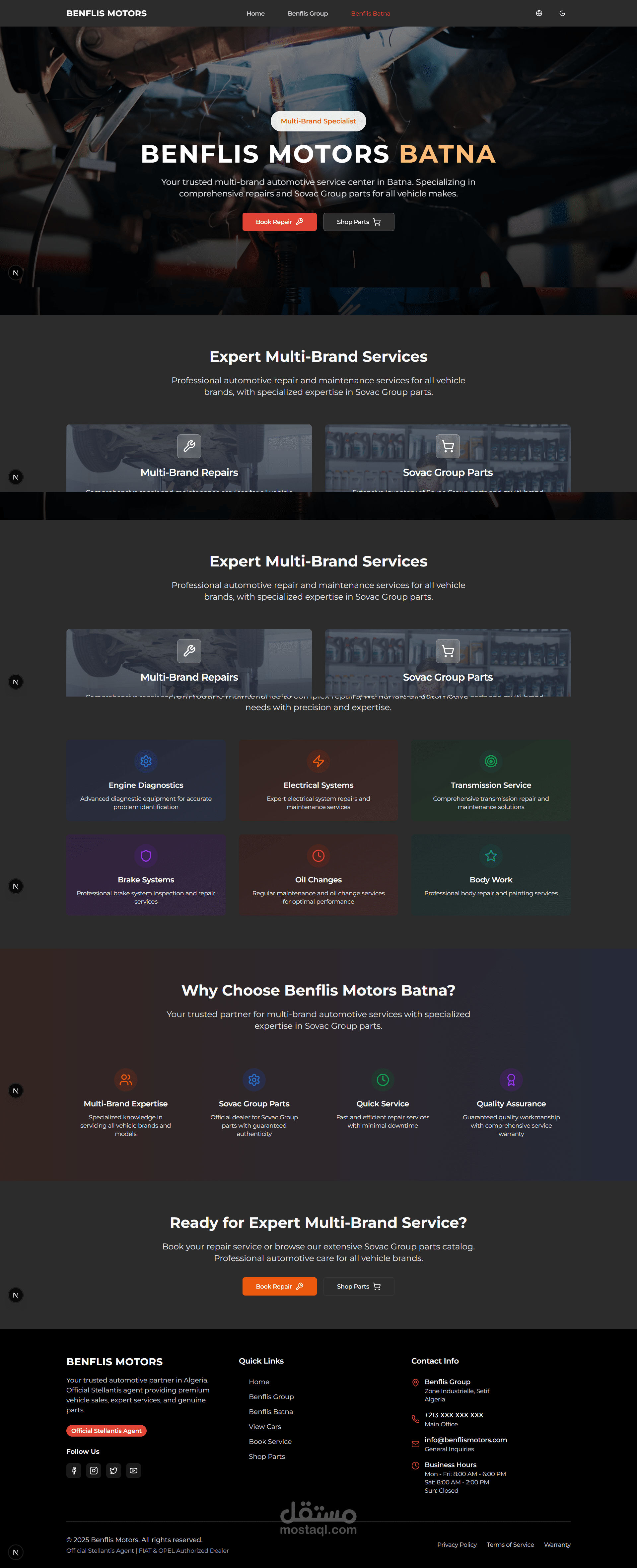Click Book Repair button in the hero banner

pyautogui.click(x=279, y=222)
